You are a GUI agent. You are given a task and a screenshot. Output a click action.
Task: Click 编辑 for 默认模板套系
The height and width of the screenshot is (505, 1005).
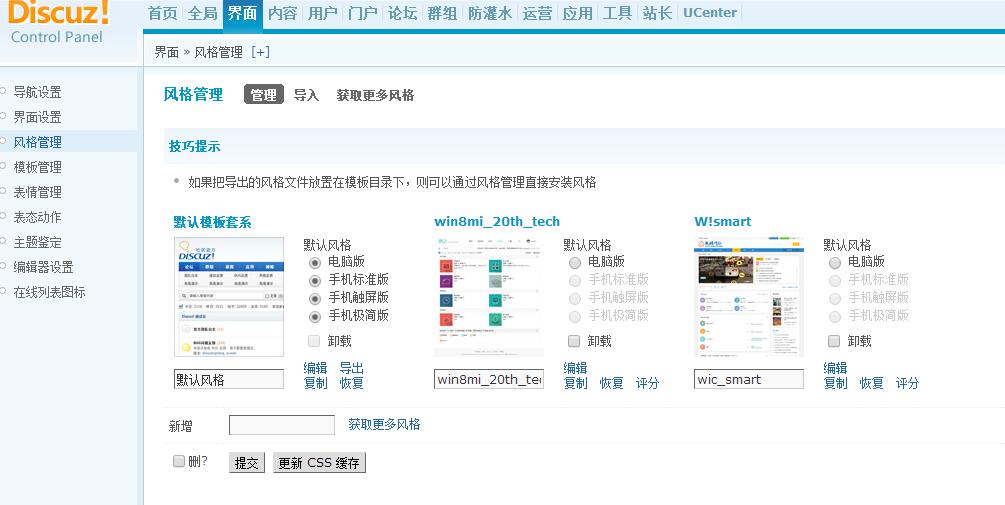click(315, 368)
